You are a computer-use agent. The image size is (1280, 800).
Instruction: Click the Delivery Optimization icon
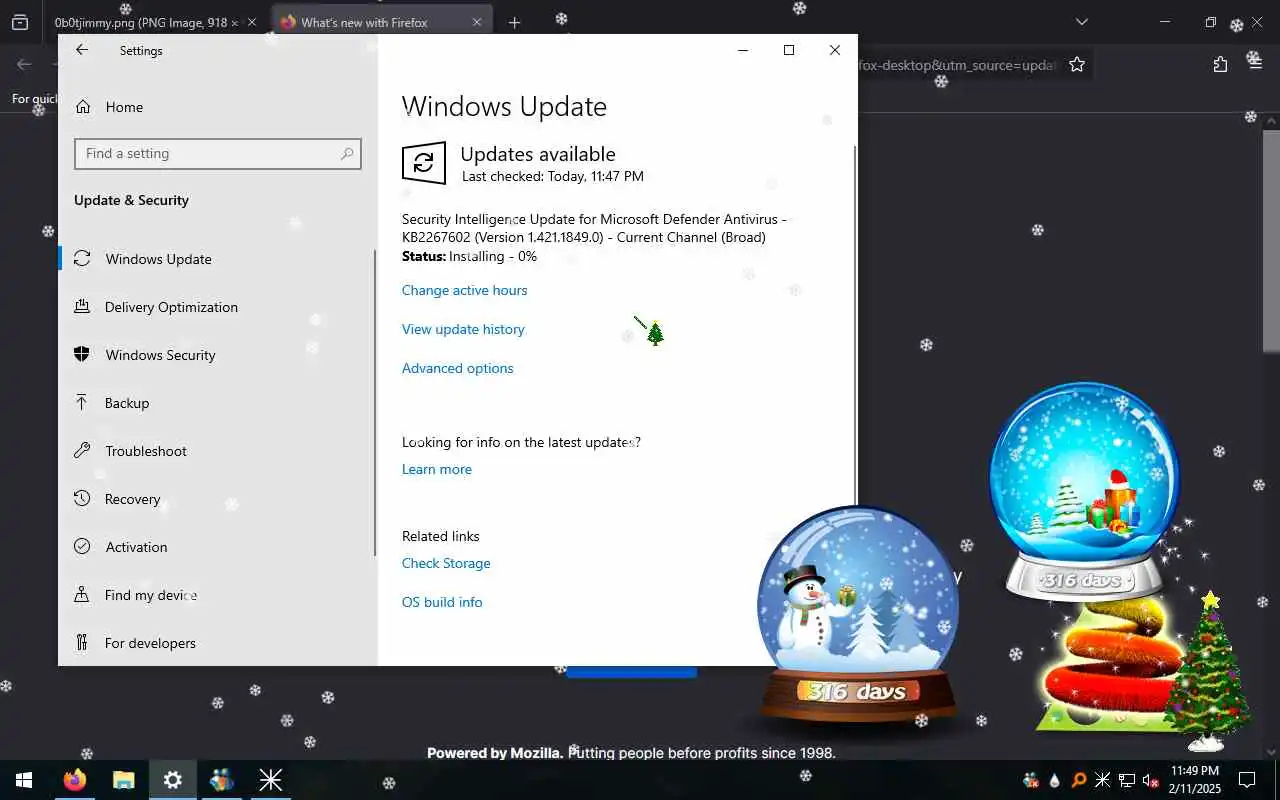pos(83,307)
